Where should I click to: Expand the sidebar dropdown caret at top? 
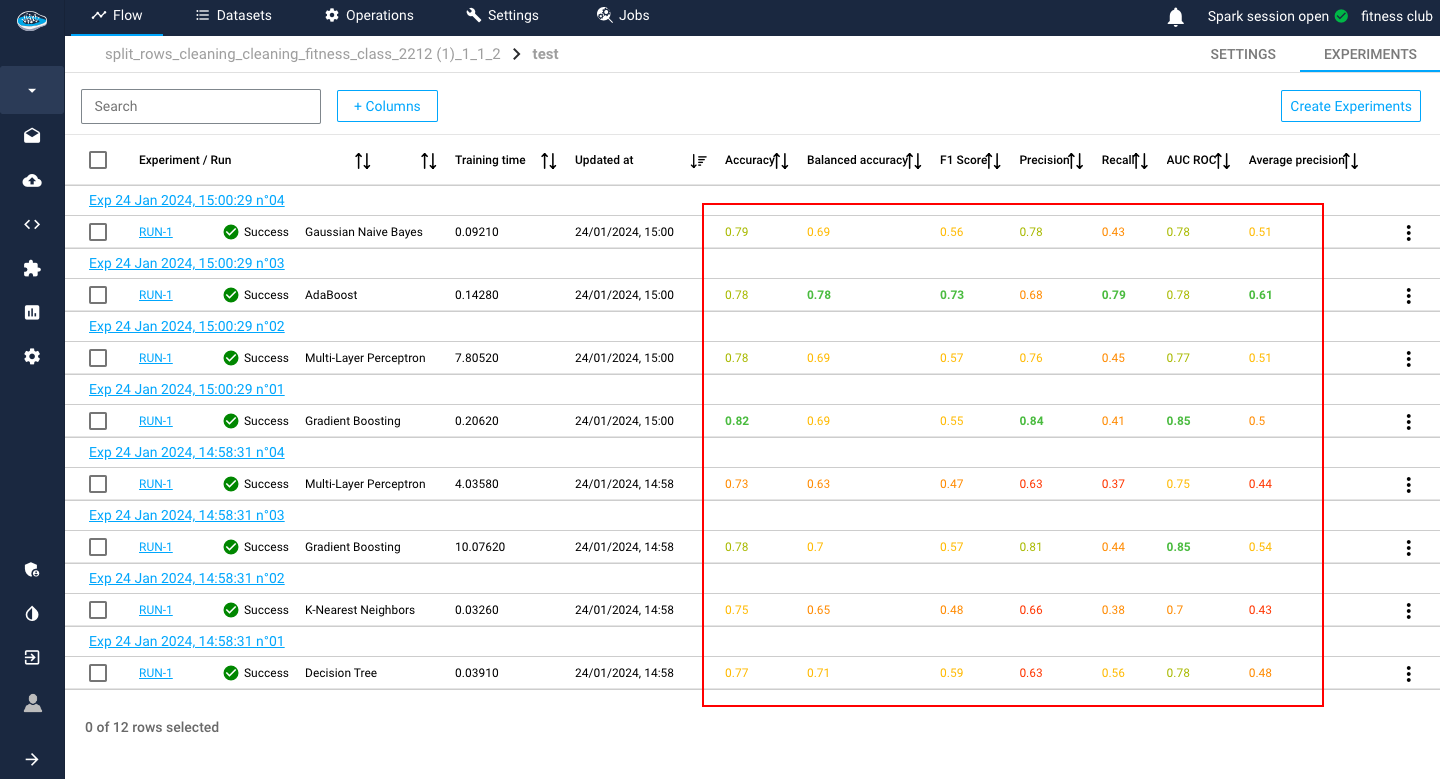pos(32,91)
